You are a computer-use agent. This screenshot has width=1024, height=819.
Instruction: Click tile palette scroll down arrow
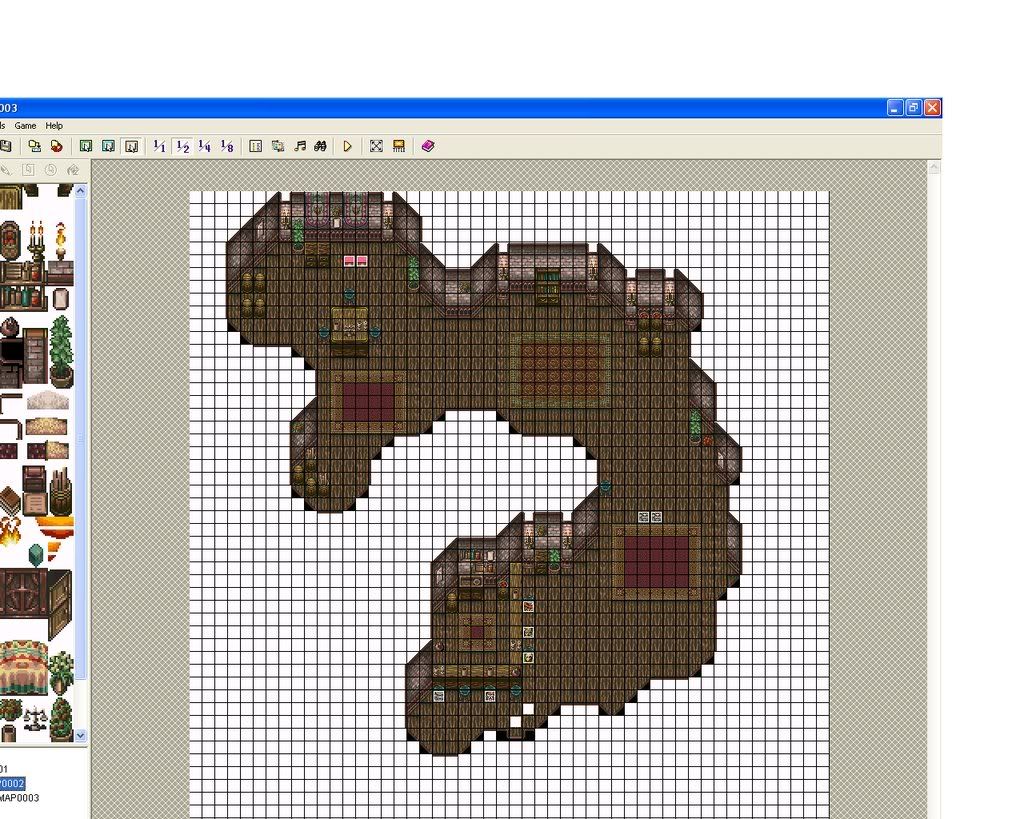point(81,735)
